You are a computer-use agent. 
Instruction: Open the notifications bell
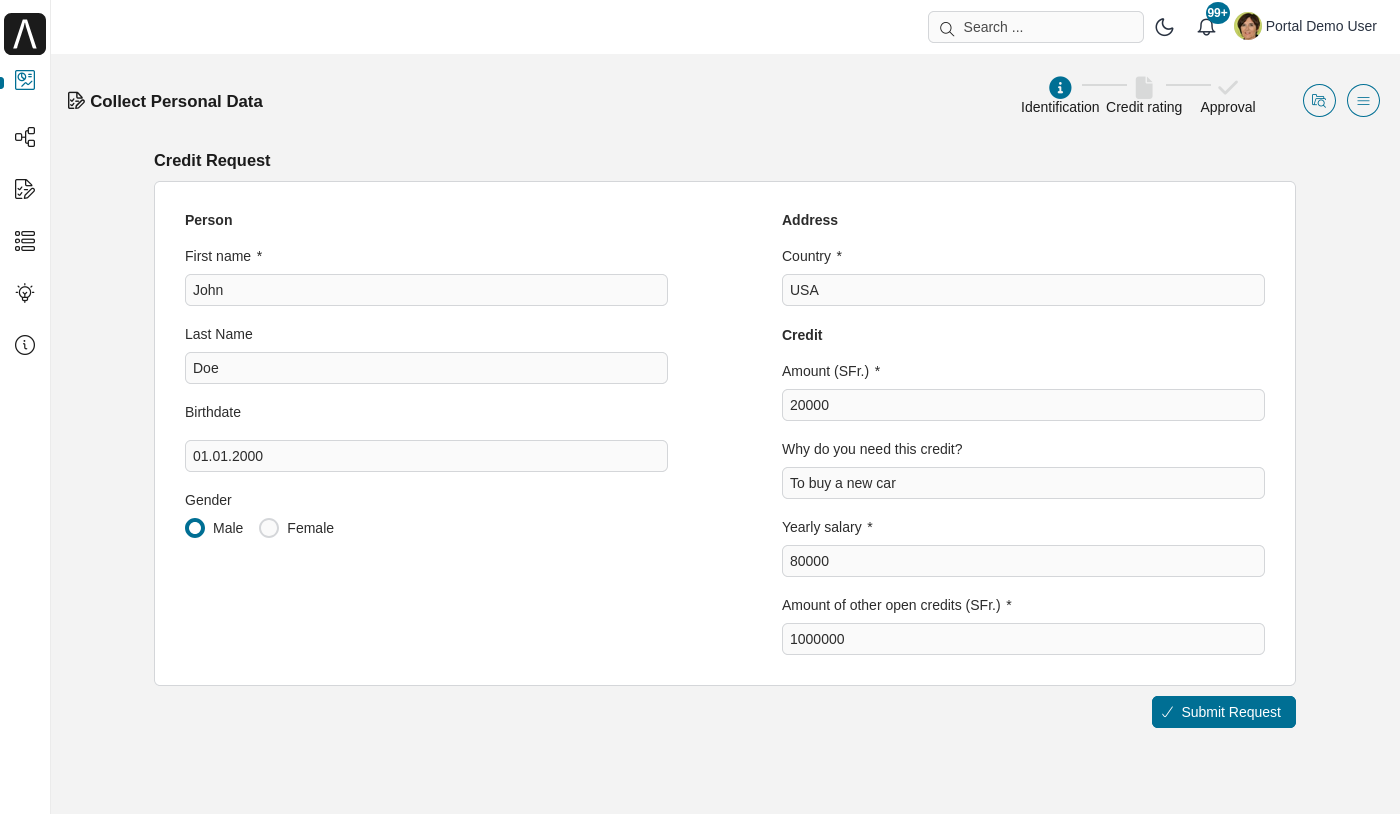coord(1206,27)
